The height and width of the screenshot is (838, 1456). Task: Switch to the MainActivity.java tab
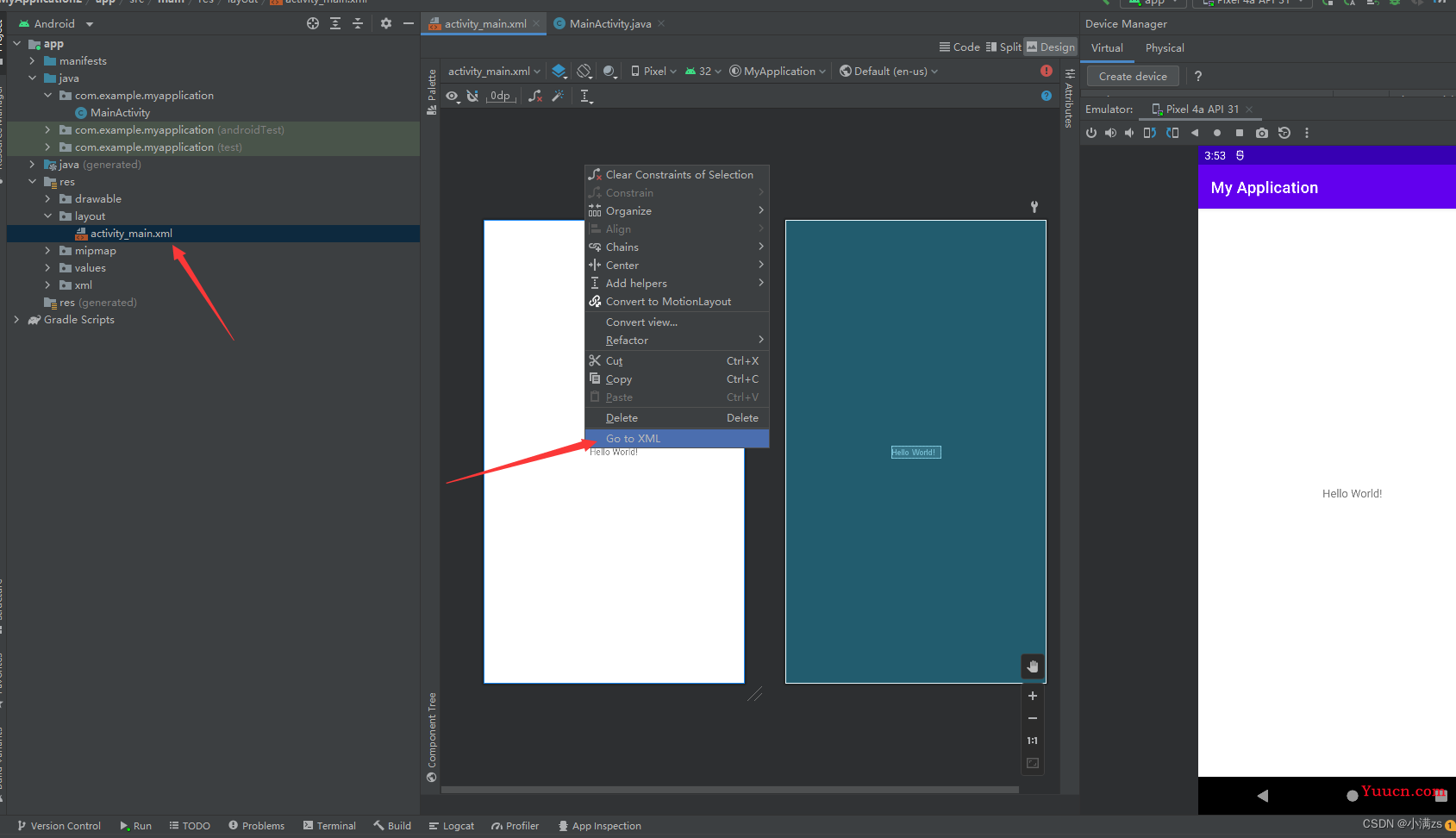(x=609, y=23)
